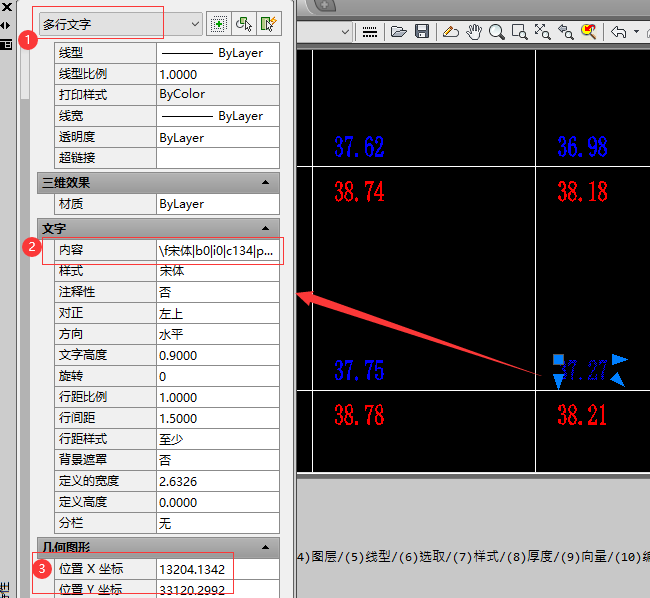
Task: Click the 材质 ByLayer value
Action: point(218,204)
